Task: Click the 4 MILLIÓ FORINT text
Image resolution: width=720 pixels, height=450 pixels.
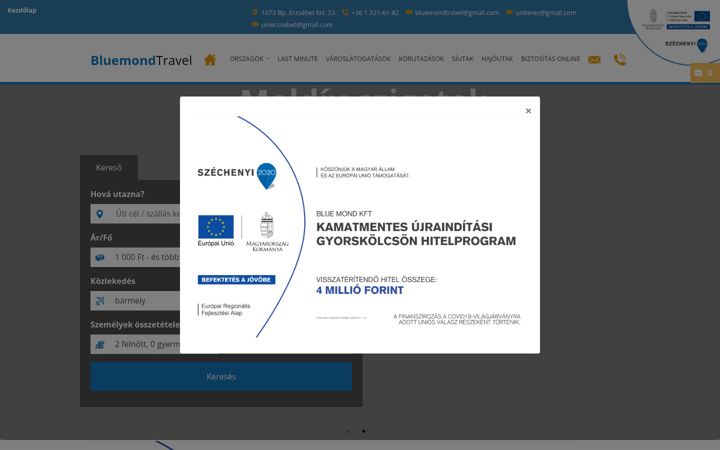Action: click(x=360, y=290)
